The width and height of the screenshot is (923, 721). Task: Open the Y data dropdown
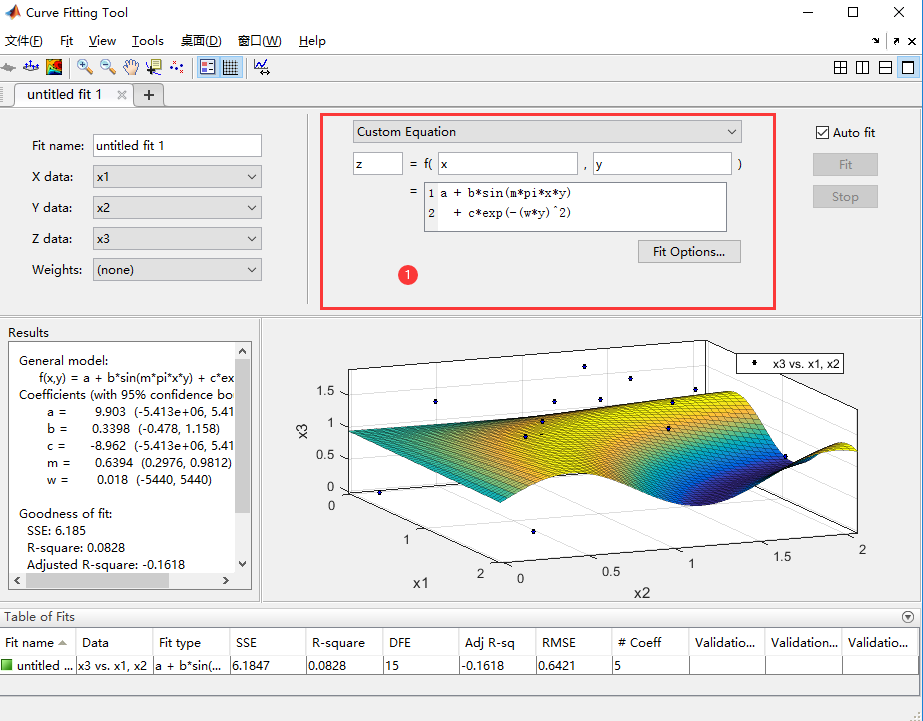pos(177,208)
